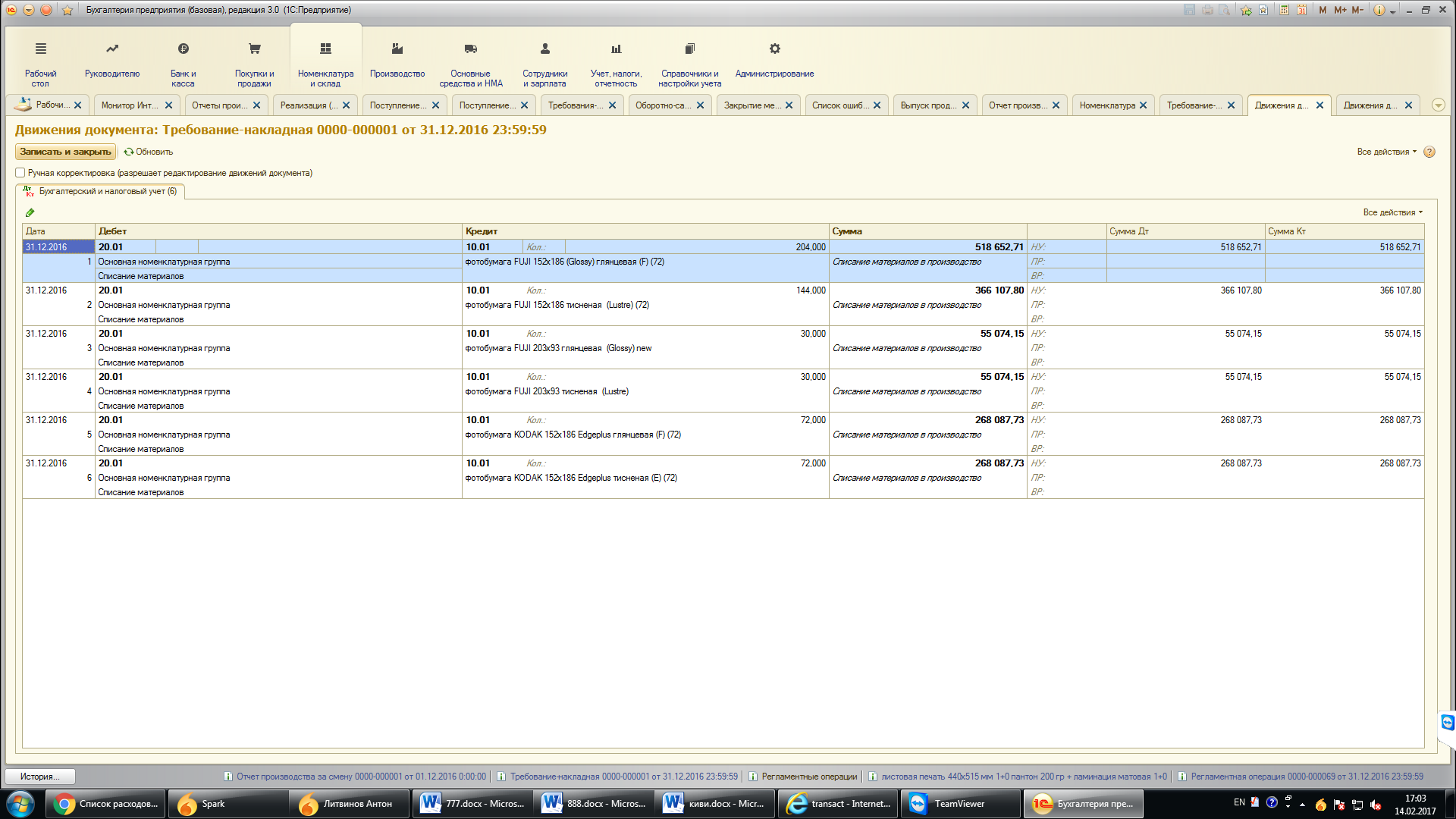This screenshot has height=819, width=1456.
Task: Open the calculator from title toolbar
Action: (x=1284, y=10)
